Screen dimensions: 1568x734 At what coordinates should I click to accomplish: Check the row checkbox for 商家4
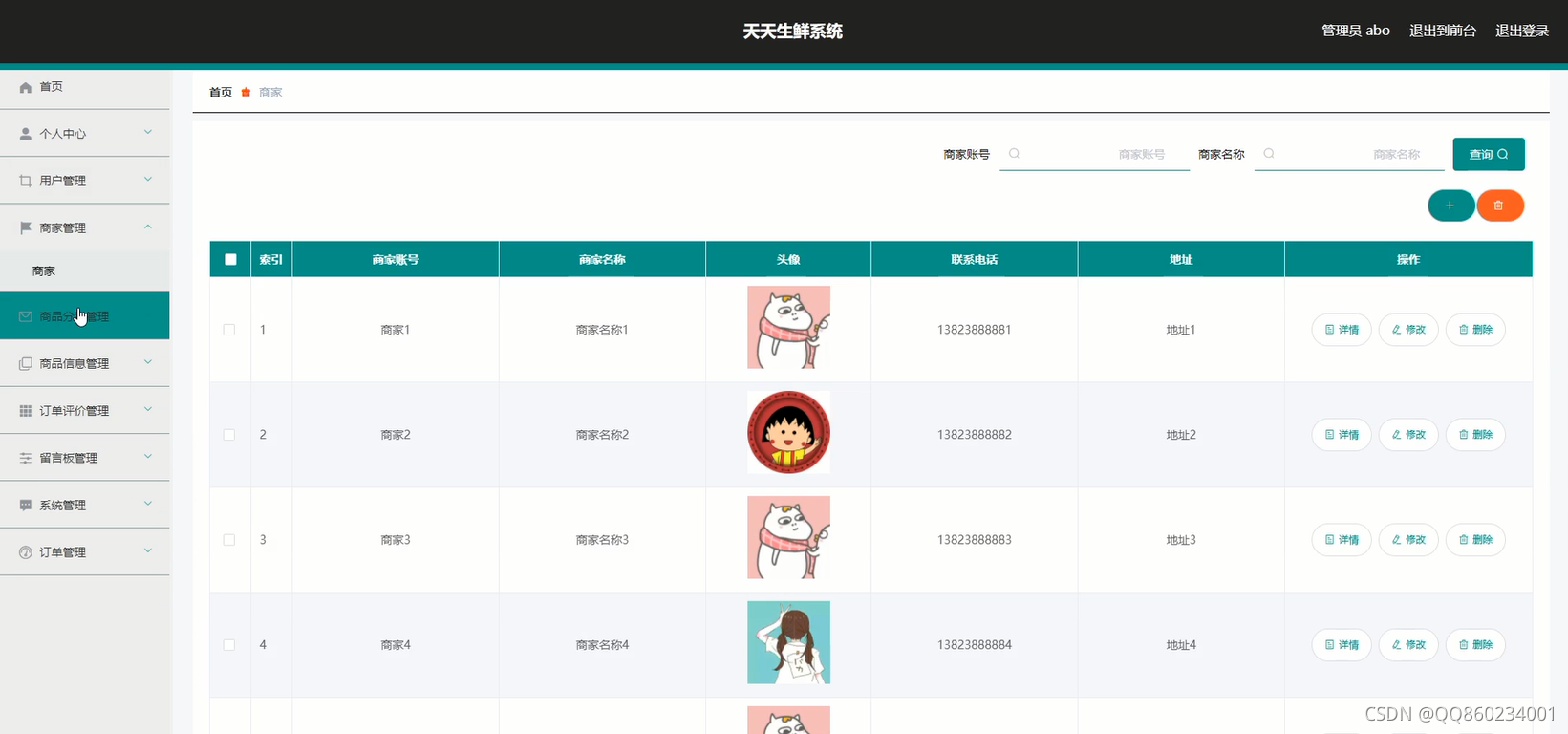229,645
